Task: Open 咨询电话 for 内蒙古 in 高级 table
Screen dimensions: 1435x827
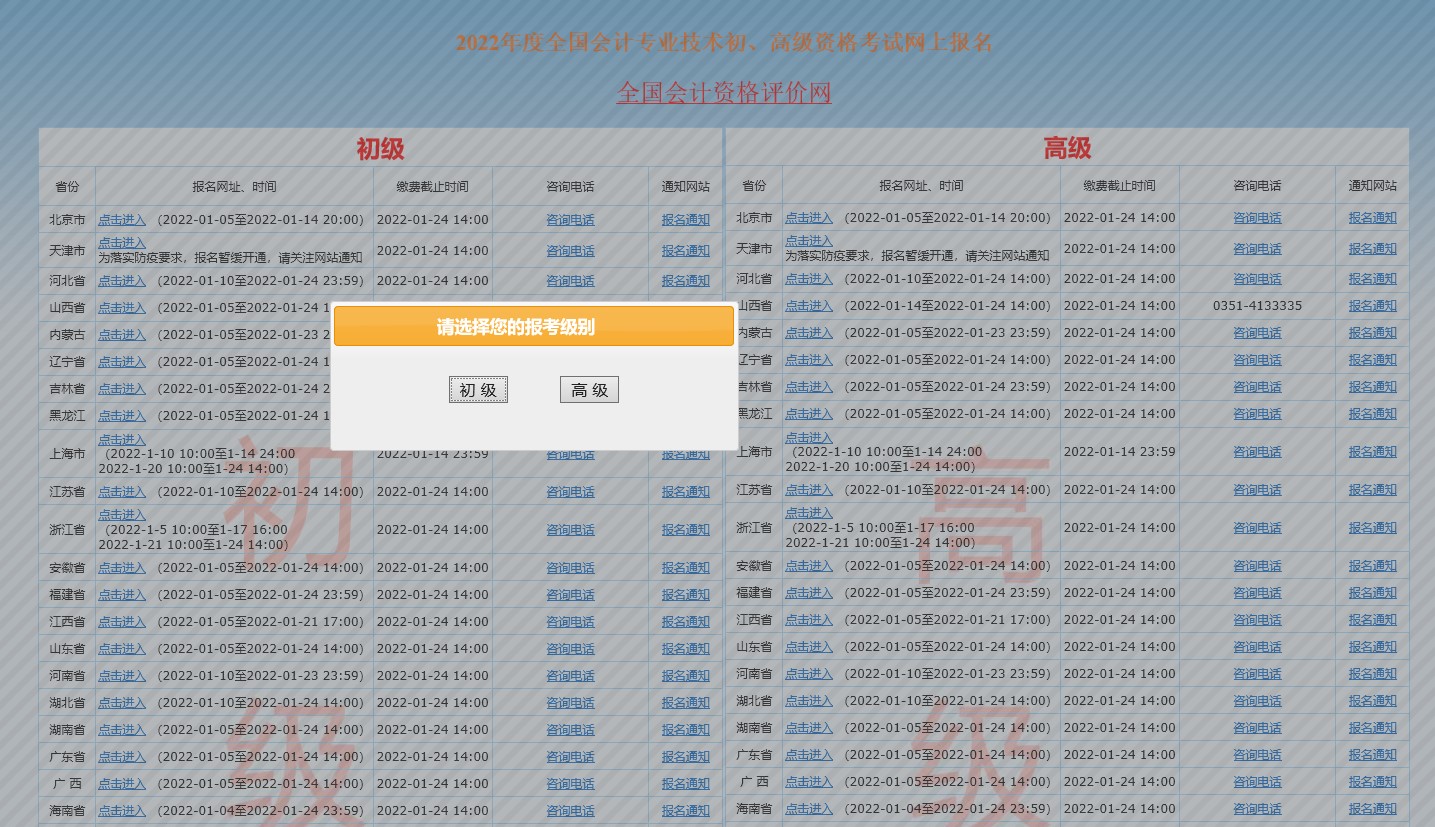Action: (x=1257, y=333)
